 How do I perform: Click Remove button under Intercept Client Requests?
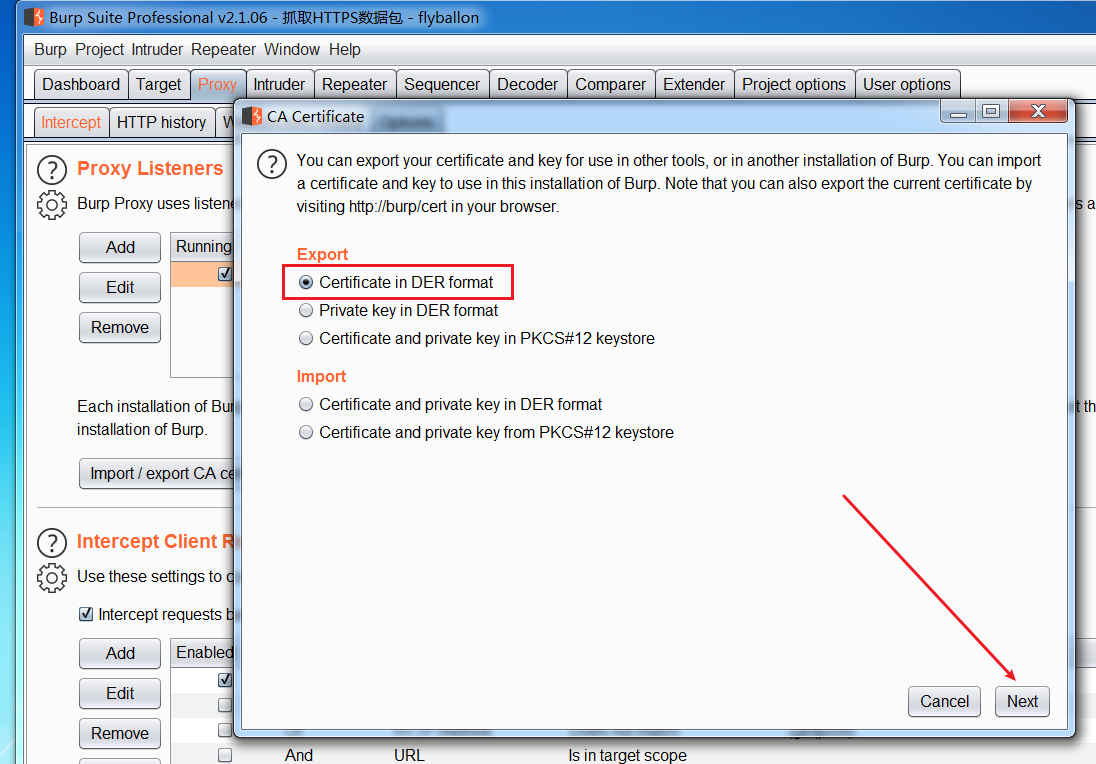coord(120,733)
